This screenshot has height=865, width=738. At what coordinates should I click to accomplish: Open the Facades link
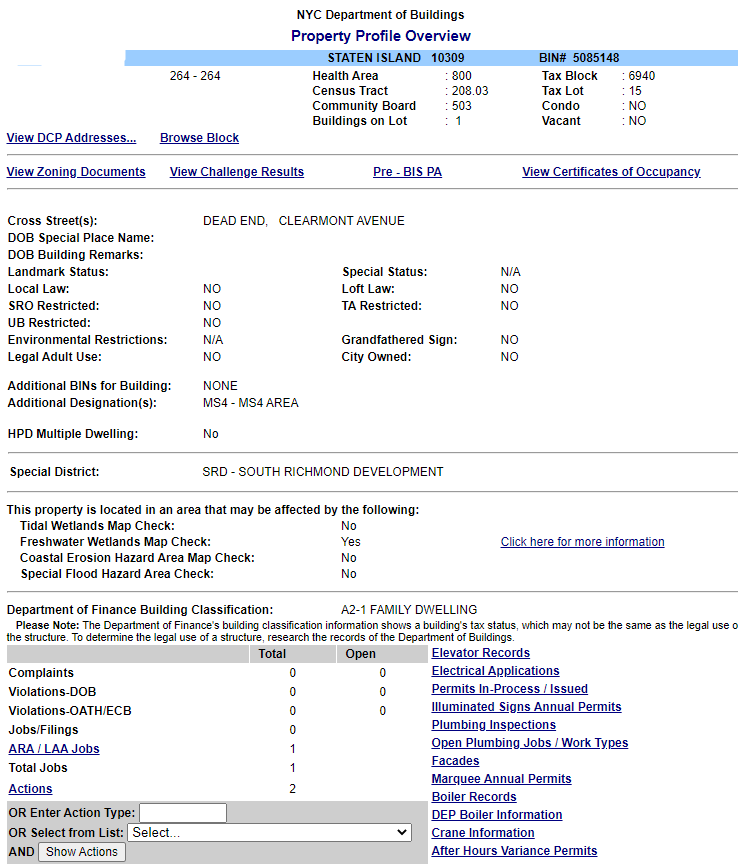tap(455, 761)
